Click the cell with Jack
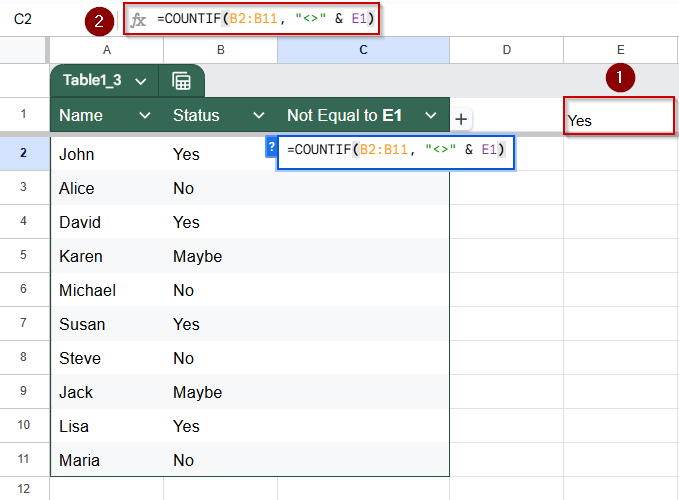The image size is (679, 500). click(107, 392)
